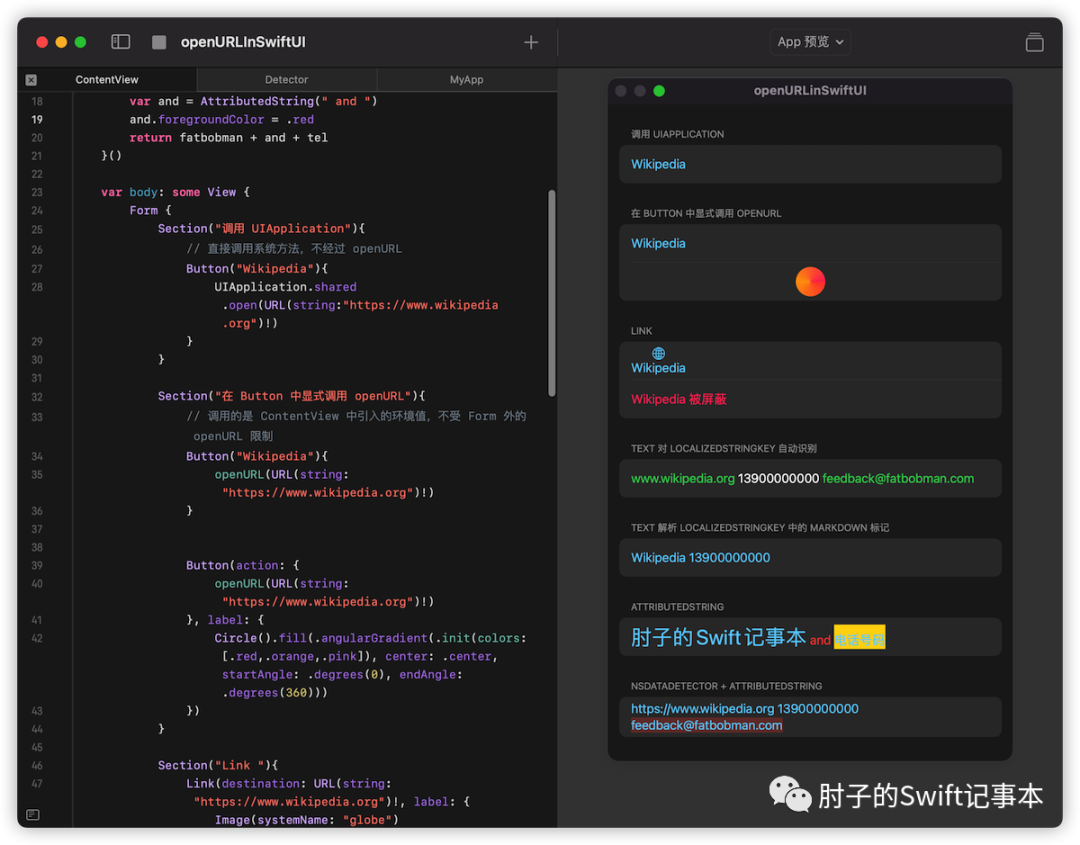This screenshot has height=845, width=1080.
Task: Click Wikipedia under 在 BUTTON 中显式调用 OPENURL
Action: coord(658,244)
